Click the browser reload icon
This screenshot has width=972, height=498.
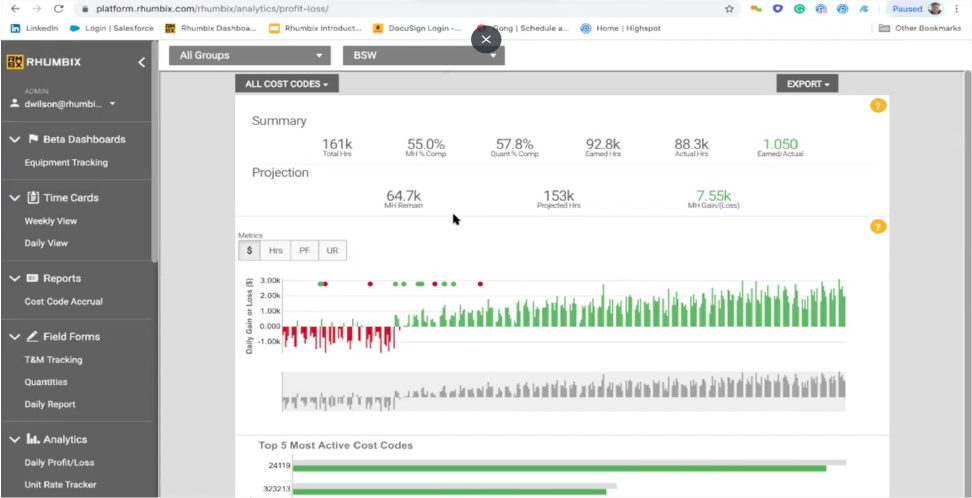58,9
